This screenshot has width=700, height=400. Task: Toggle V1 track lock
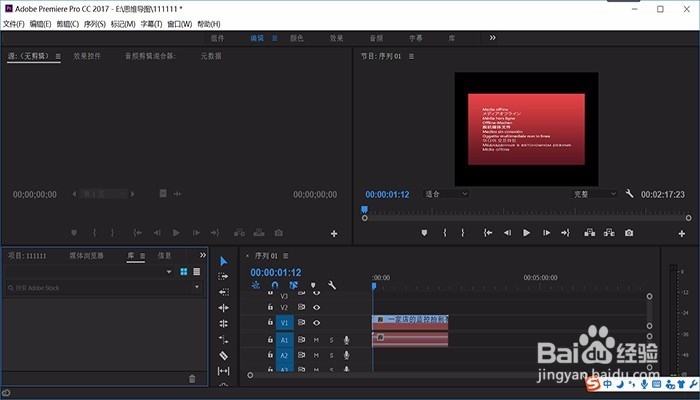tap(270, 322)
